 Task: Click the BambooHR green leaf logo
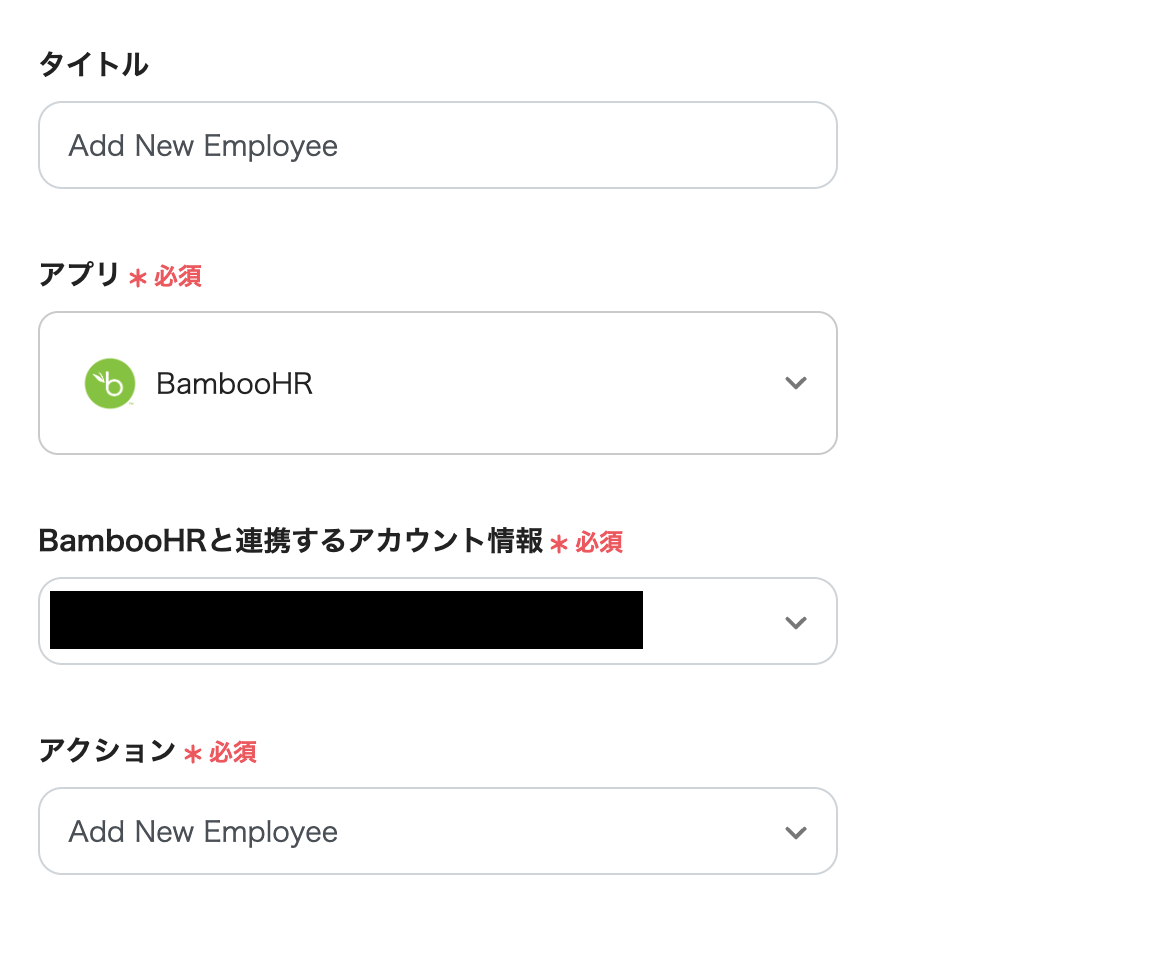[109, 384]
